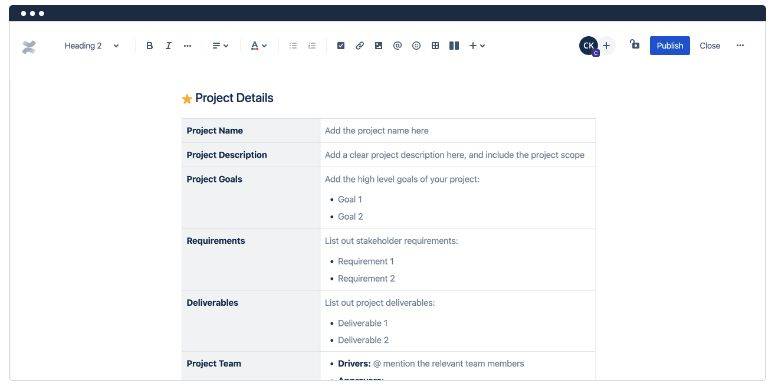
Task: Open more formatting options ellipsis
Action: (x=187, y=45)
